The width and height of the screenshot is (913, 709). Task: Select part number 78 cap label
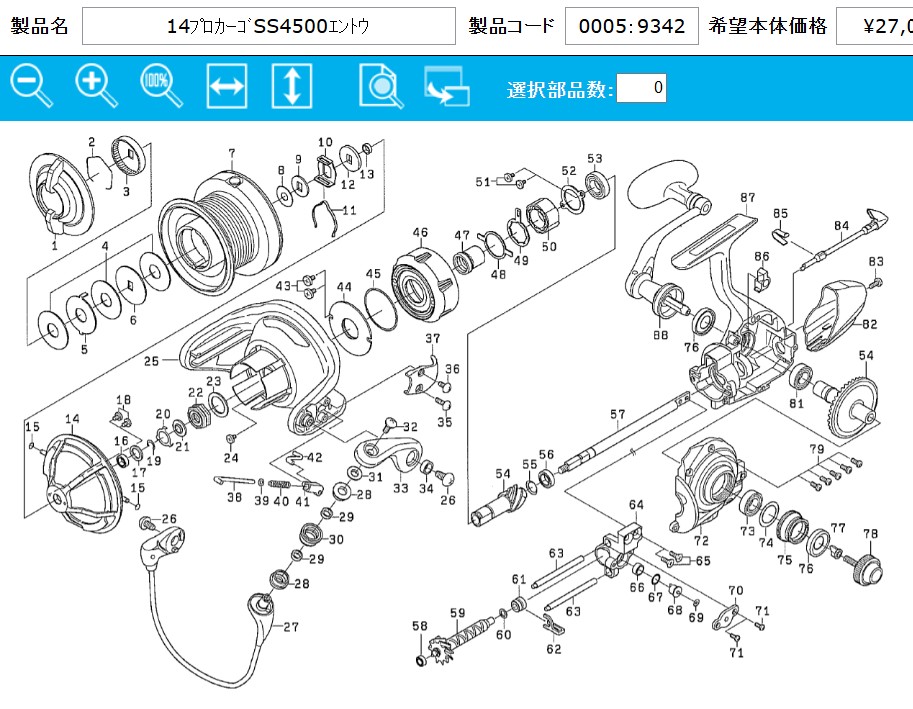click(870, 533)
